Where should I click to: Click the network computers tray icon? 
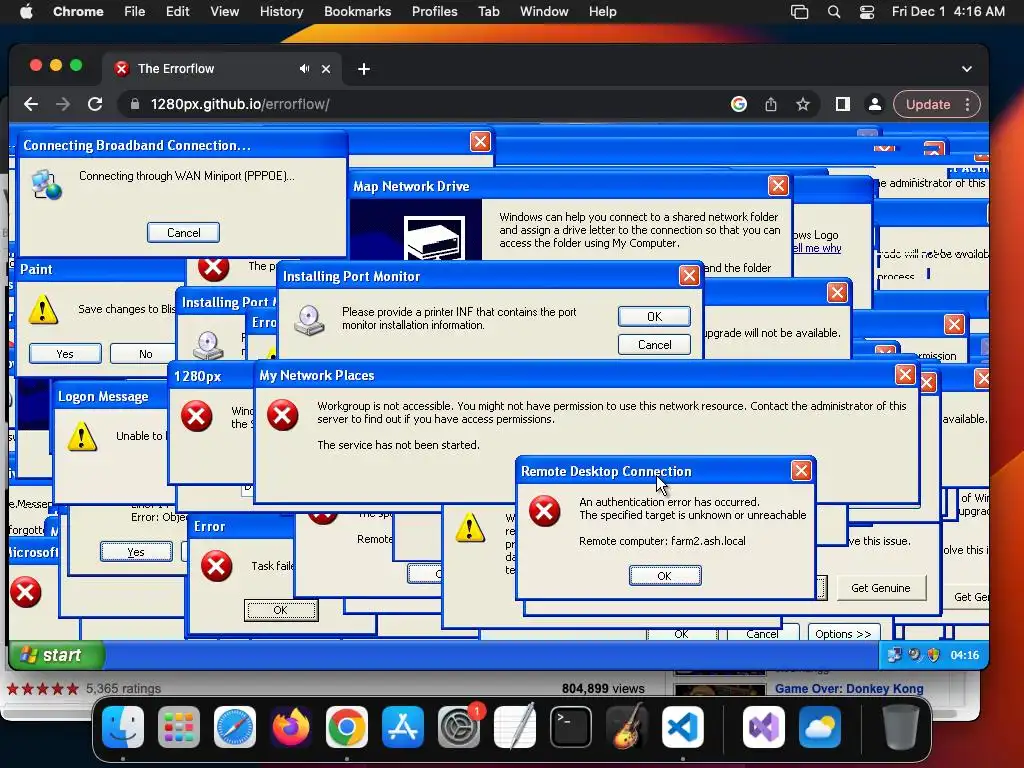[894, 654]
